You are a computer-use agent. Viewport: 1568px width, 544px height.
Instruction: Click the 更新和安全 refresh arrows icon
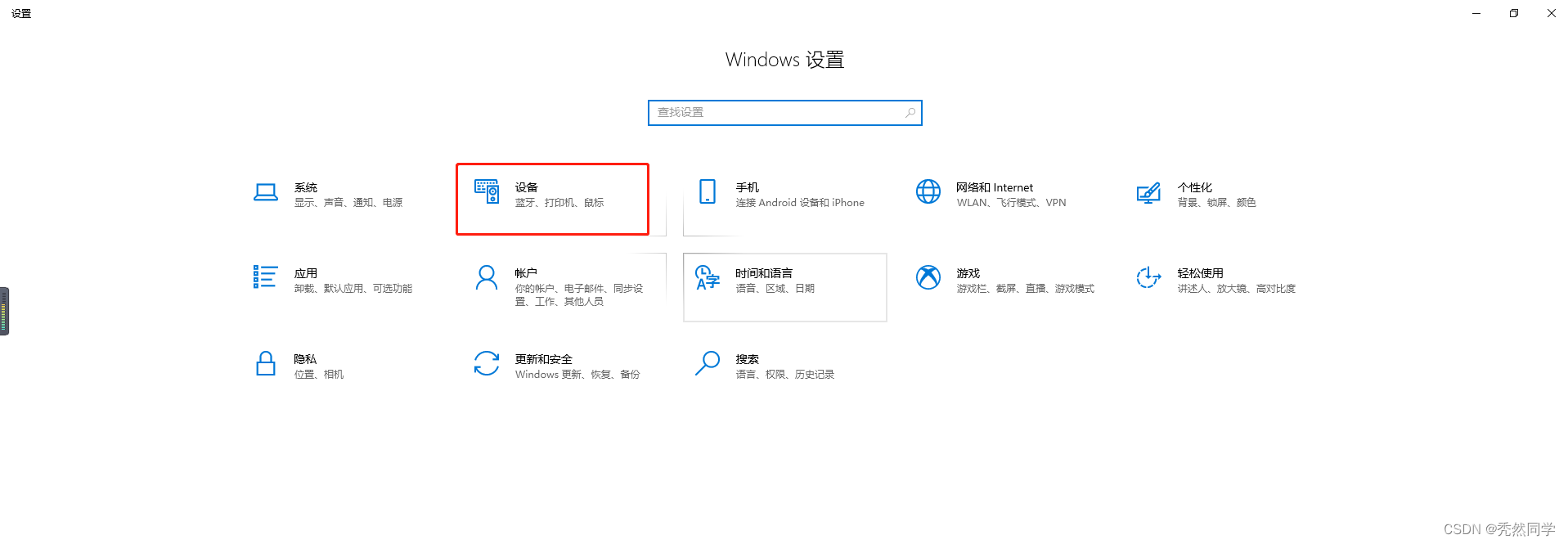click(x=487, y=363)
